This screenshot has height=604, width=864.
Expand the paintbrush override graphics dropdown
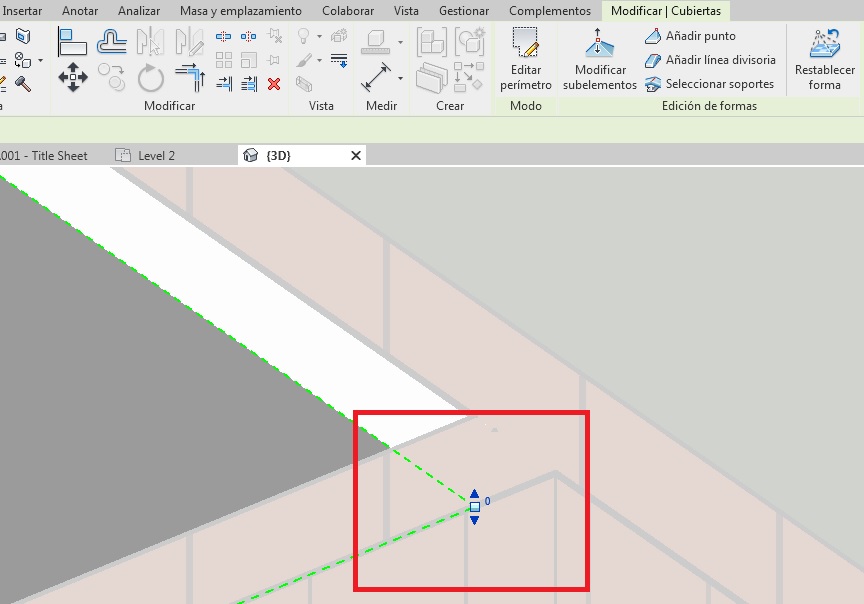pos(320,61)
